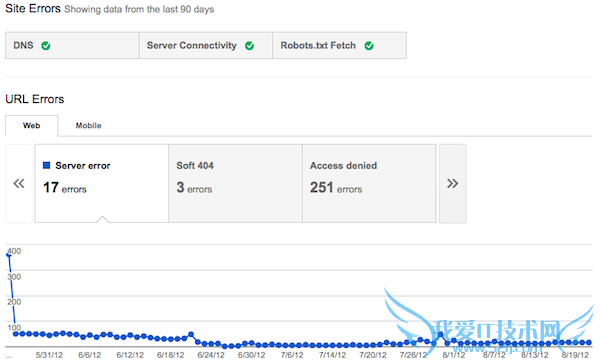Click the chart peak point near 6/21/12
Viewport: 600px width, 363px height.
pyautogui.click(x=191, y=334)
